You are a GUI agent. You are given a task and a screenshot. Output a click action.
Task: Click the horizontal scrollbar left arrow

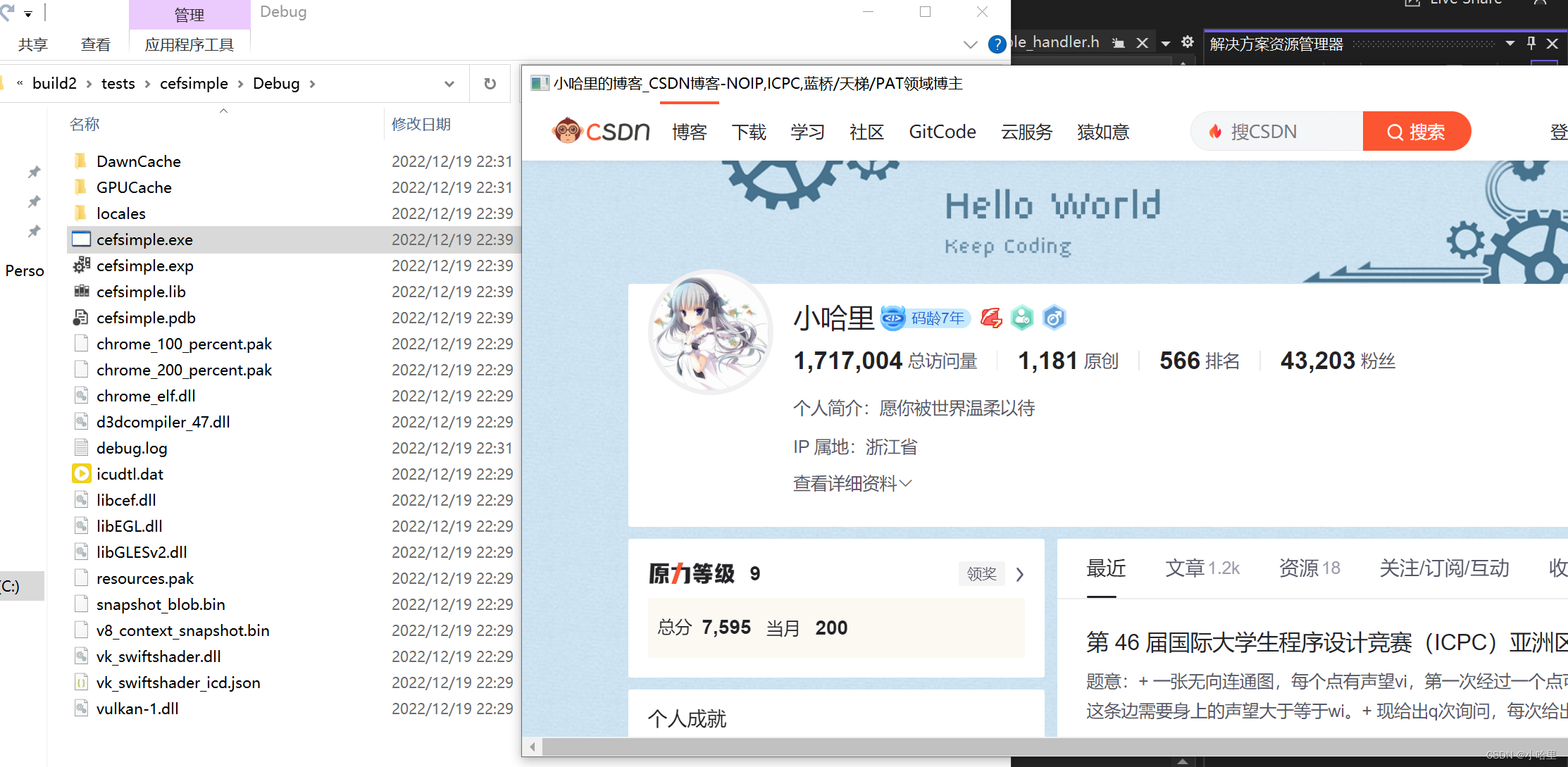(x=533, y=747)
